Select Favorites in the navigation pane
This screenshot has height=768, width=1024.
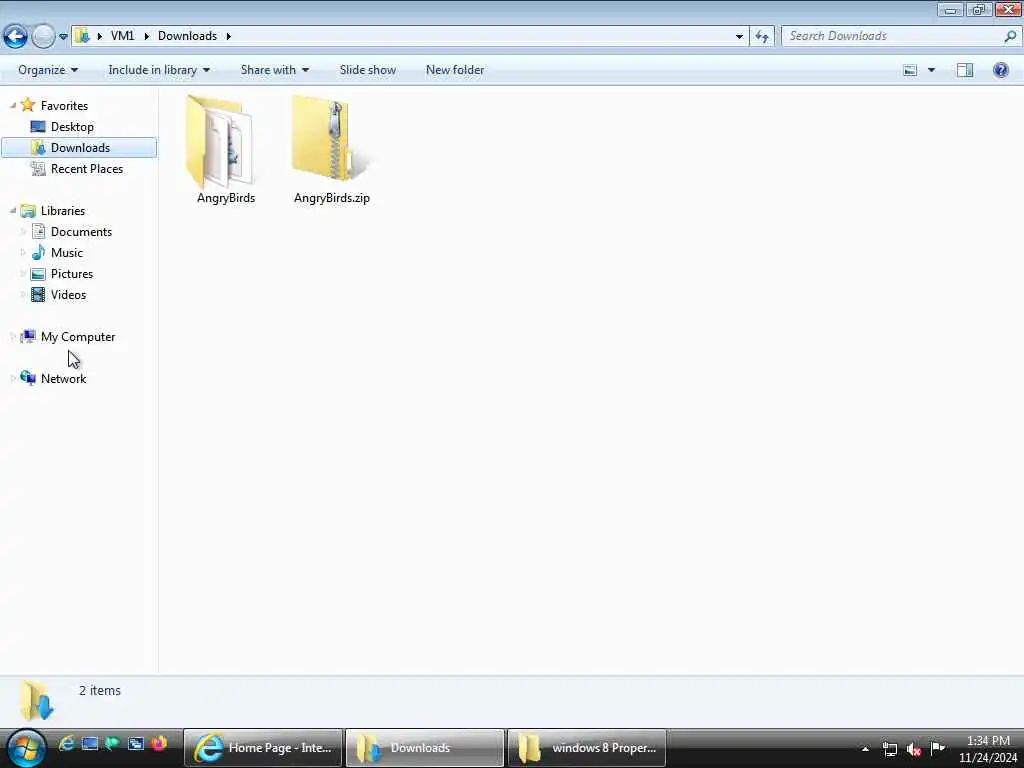coord(64,106)
